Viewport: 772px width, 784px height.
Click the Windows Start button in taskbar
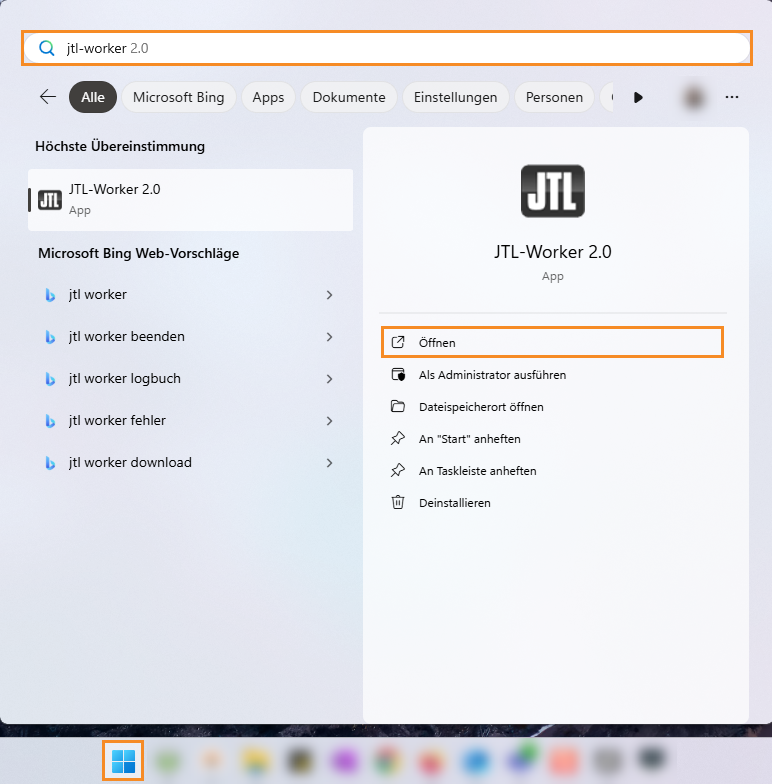124,761
